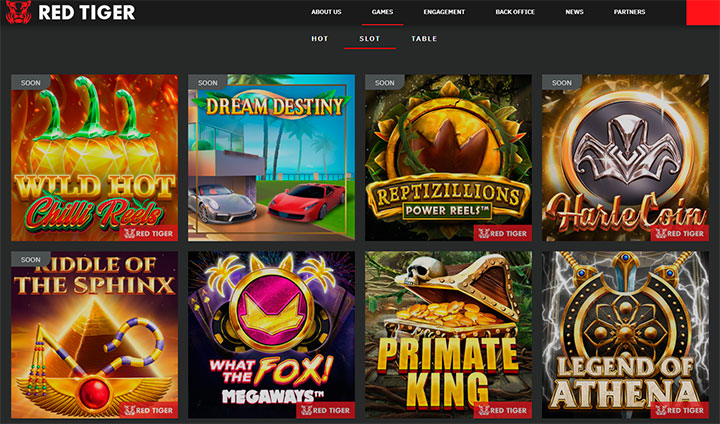This screenshot has width=720, height=424.
Task: Open the Partners page link
Action: coord(629,12)
